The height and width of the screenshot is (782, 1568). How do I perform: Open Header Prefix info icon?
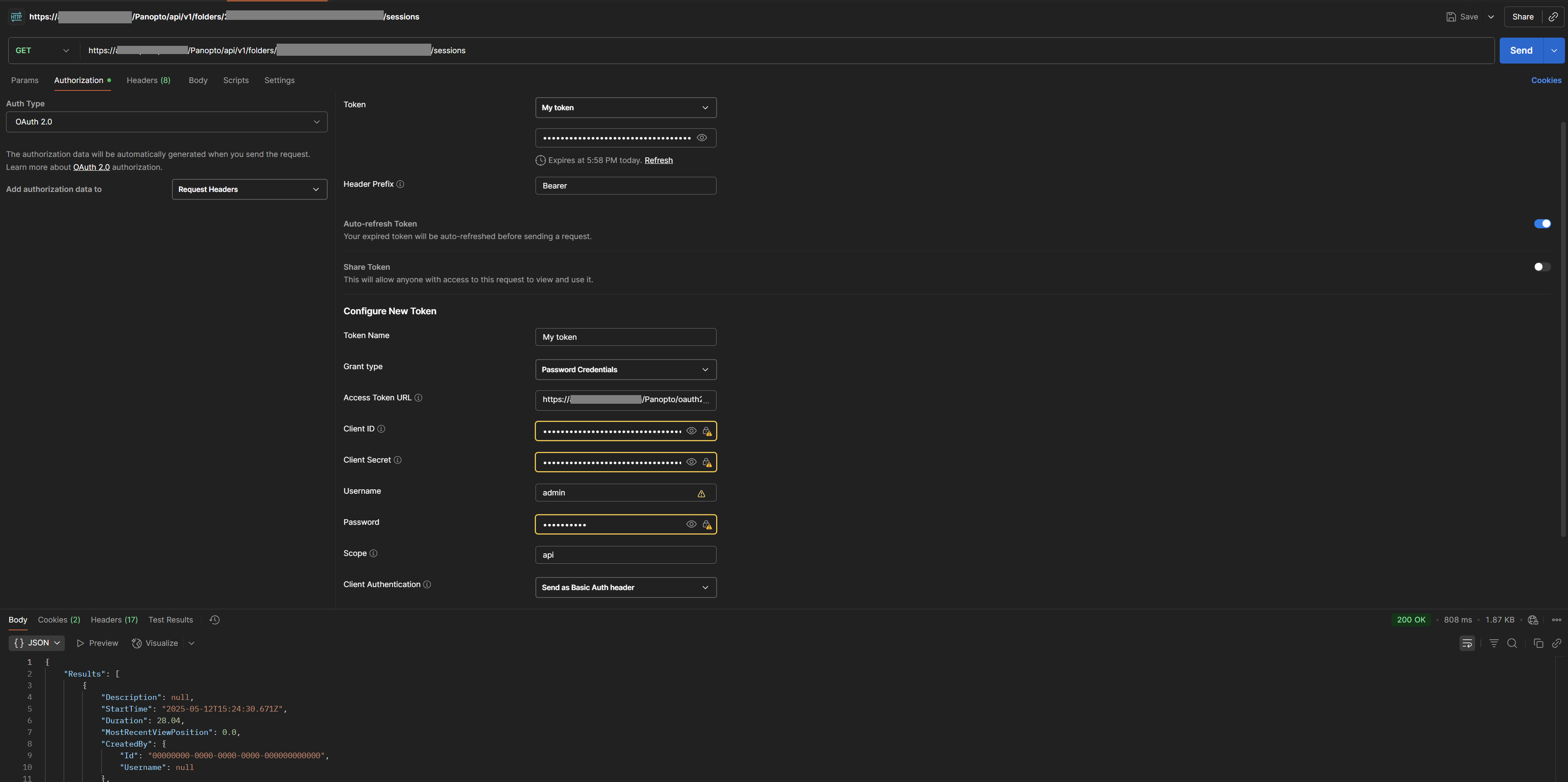tap(400, 184)
